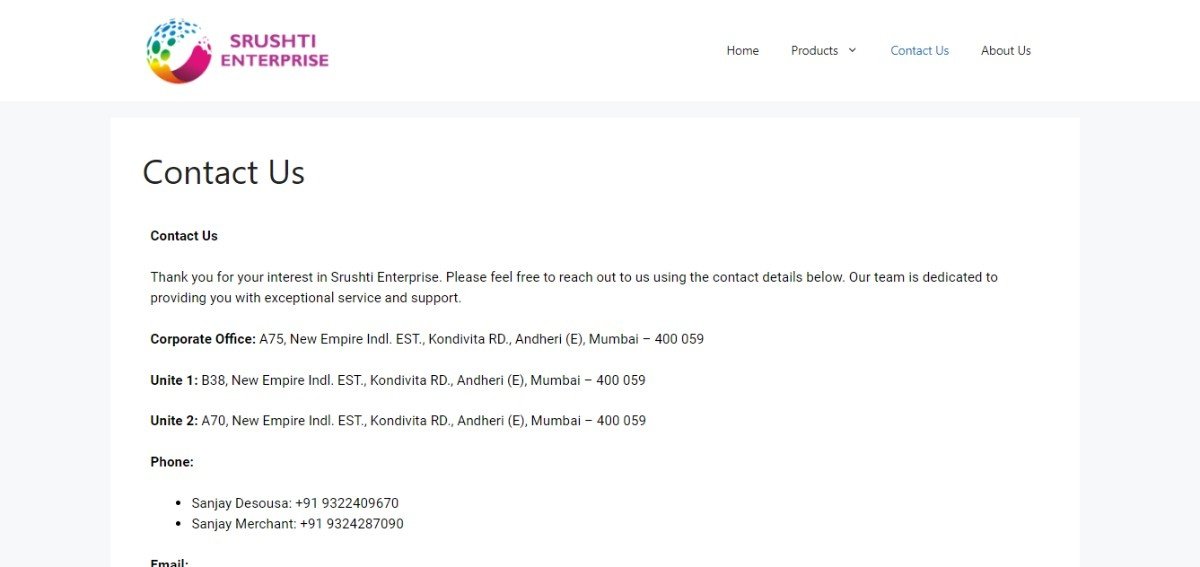Select Contact Us in the navigation bar
Viewport: 1200px width, 567px height.
(x=919, y=51)
